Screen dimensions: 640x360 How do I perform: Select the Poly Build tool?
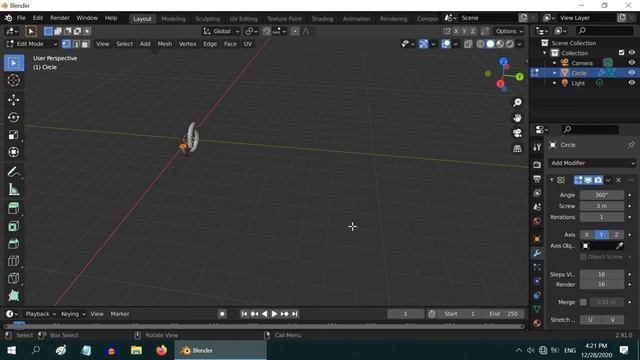pyautogui.click(x=13, y=296)
